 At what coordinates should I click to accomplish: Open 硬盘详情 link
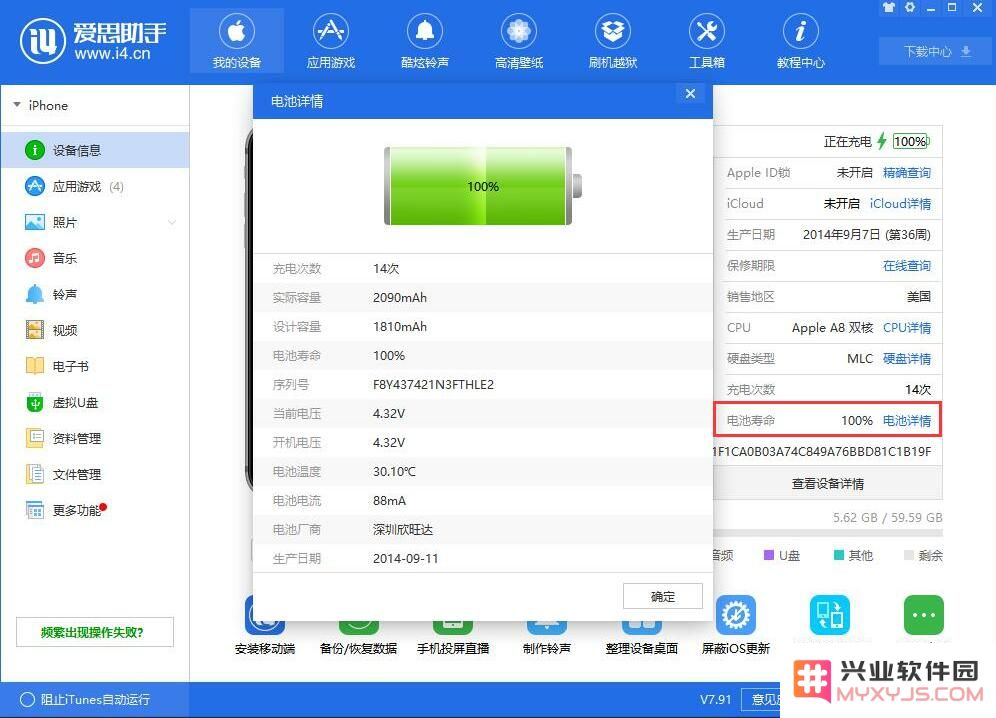pos(906,359)
